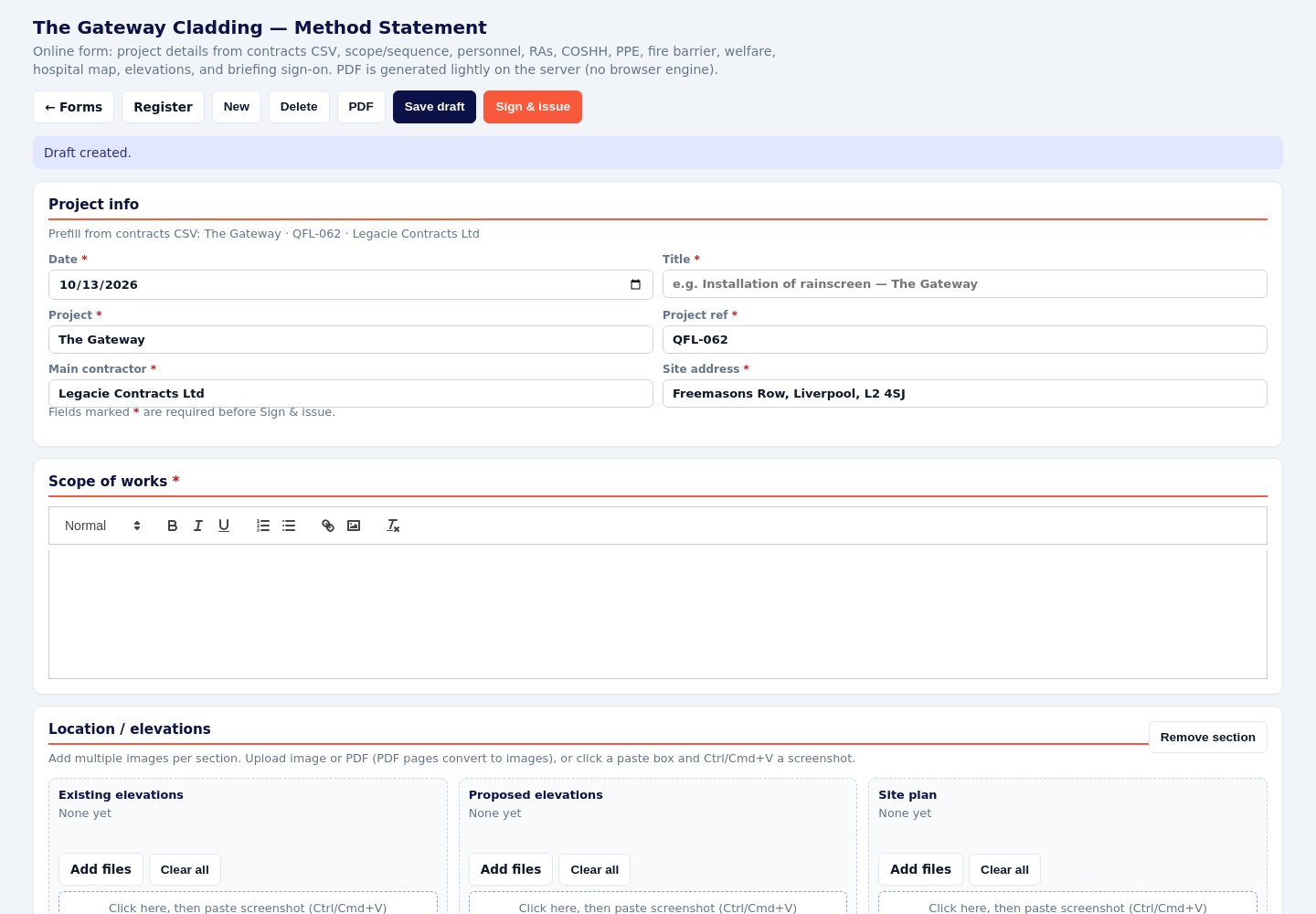
Task: Open the Register page
Action: pos(163,107)
